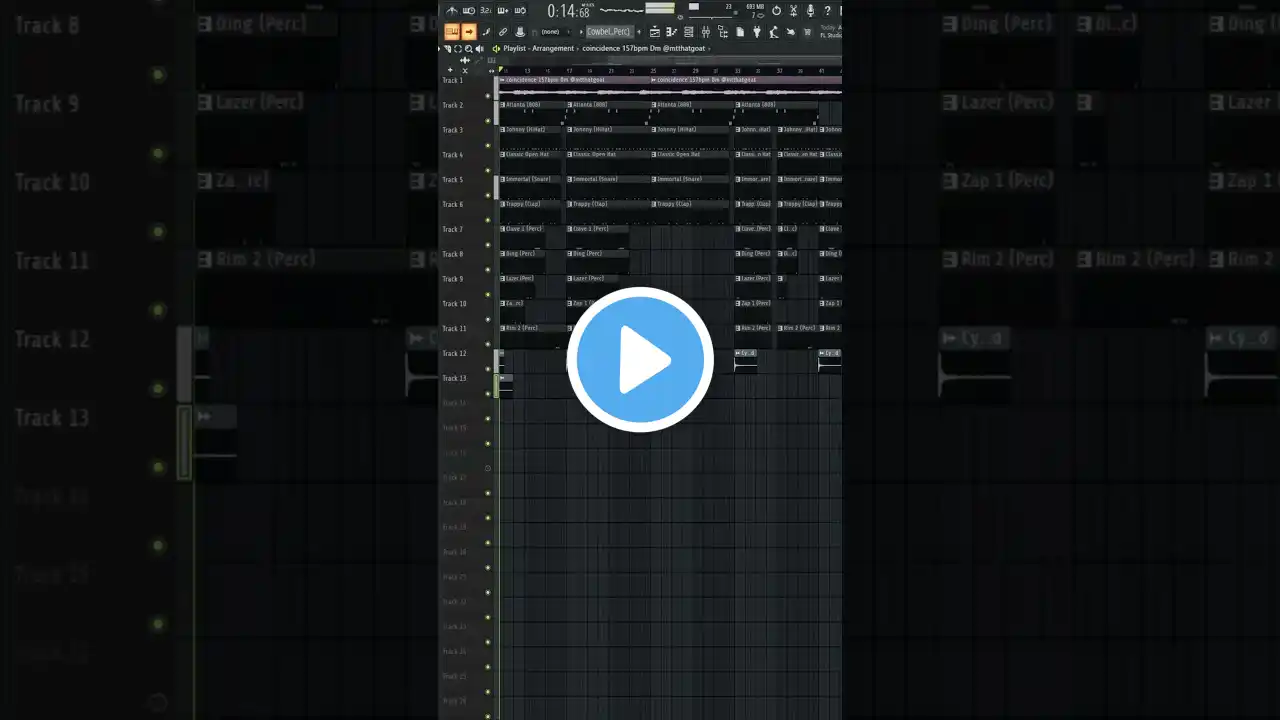Viewport: 1280px width, 720px height.
Task: Open the Playlist view icon
Action: tap(654, 32)
